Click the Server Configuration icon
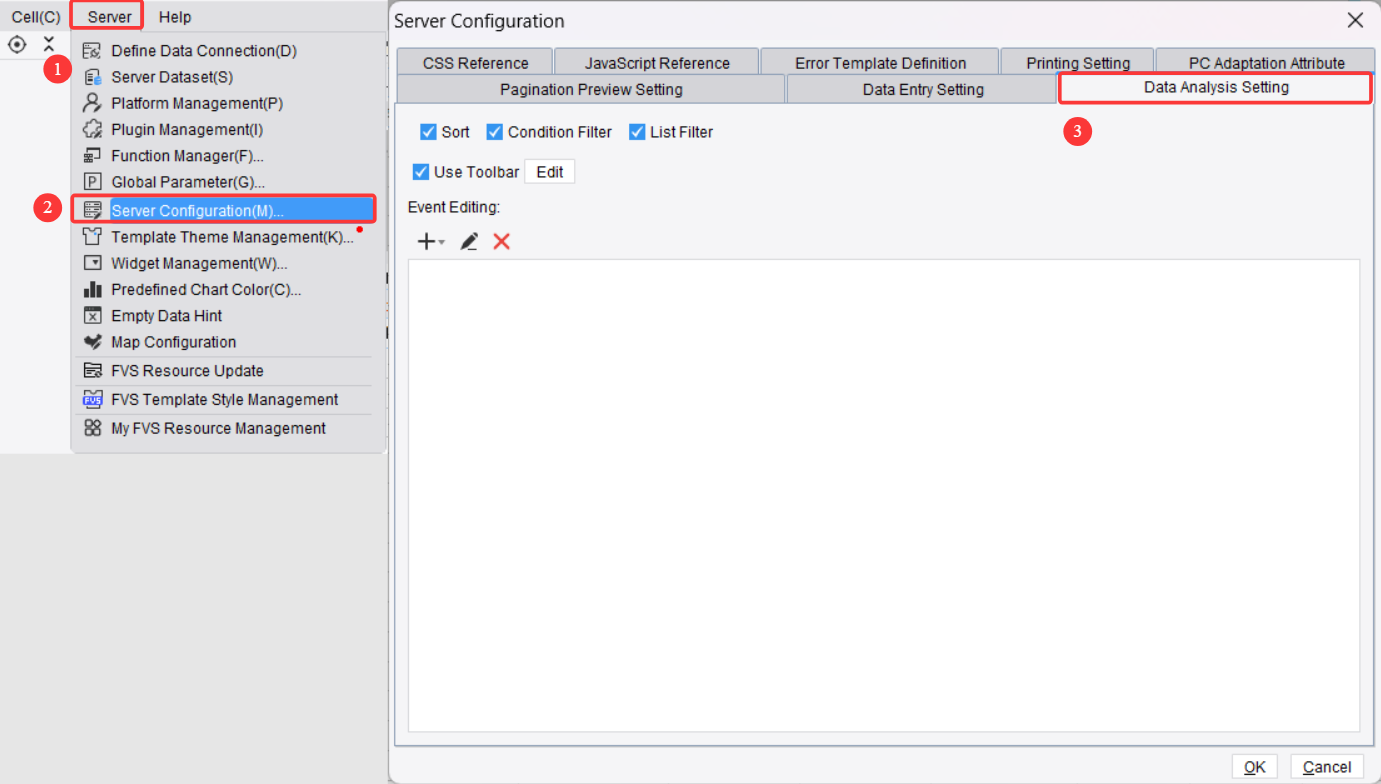The height and width of the screenshot is (784, 1381). (x=92, y=210)
